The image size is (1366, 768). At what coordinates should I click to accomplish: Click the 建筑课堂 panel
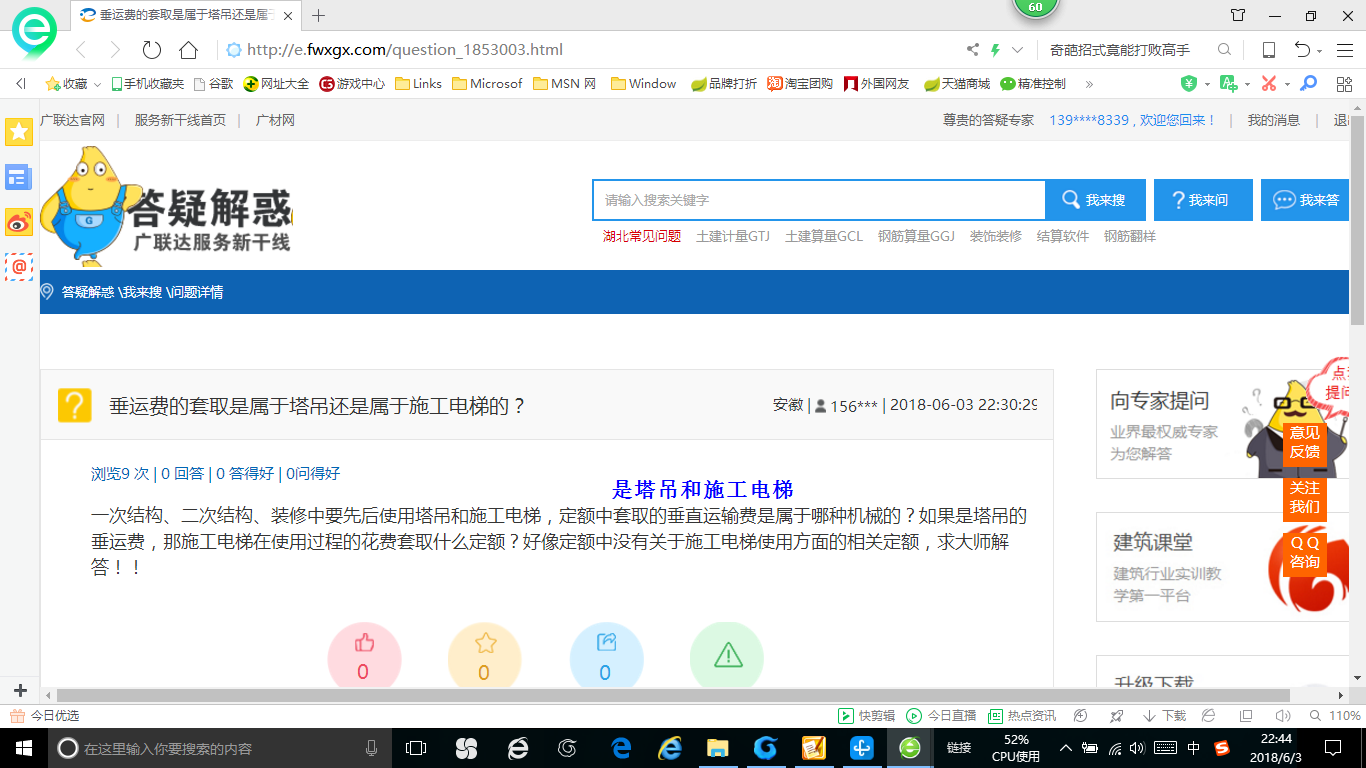pyautogui.click(x=1222, y=567)
